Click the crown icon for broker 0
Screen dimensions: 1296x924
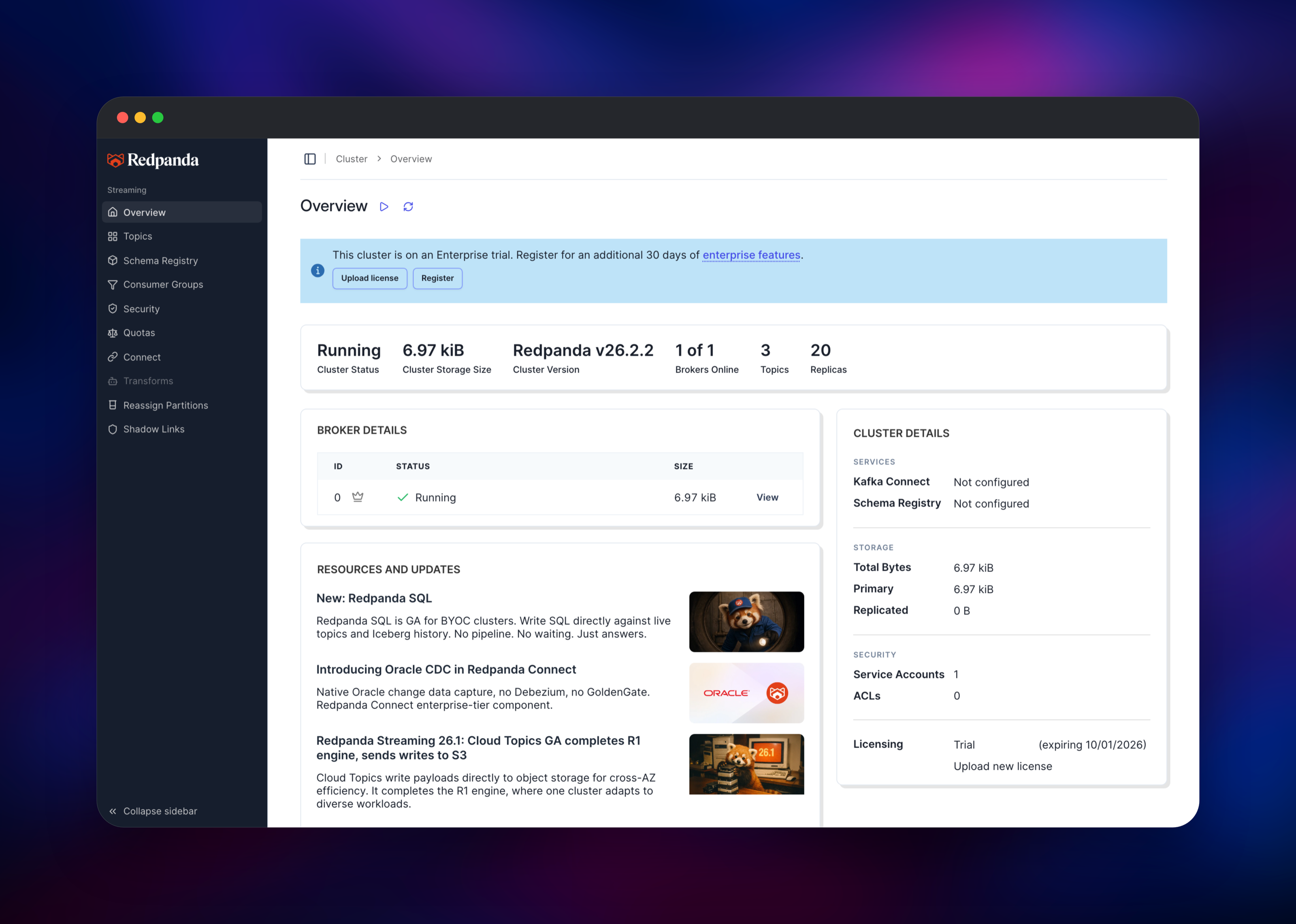click(357, 497)
